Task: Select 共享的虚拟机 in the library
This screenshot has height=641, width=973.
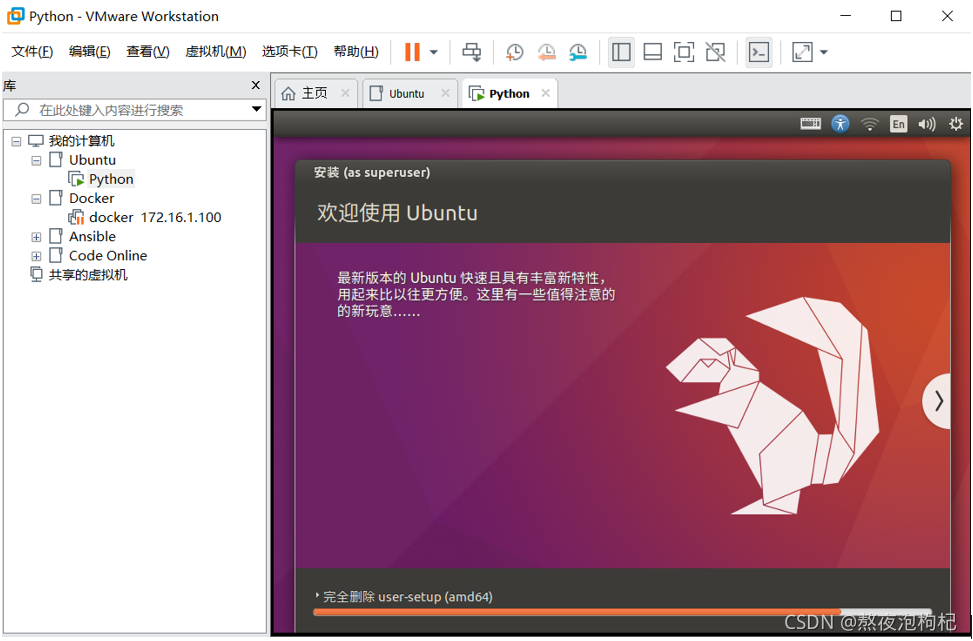Action: [x=87, y=275]
